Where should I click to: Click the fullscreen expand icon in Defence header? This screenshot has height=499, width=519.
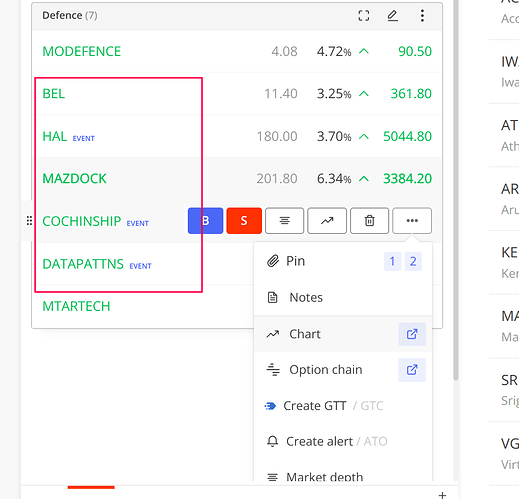pyautogui.click(x=364, y=16)
